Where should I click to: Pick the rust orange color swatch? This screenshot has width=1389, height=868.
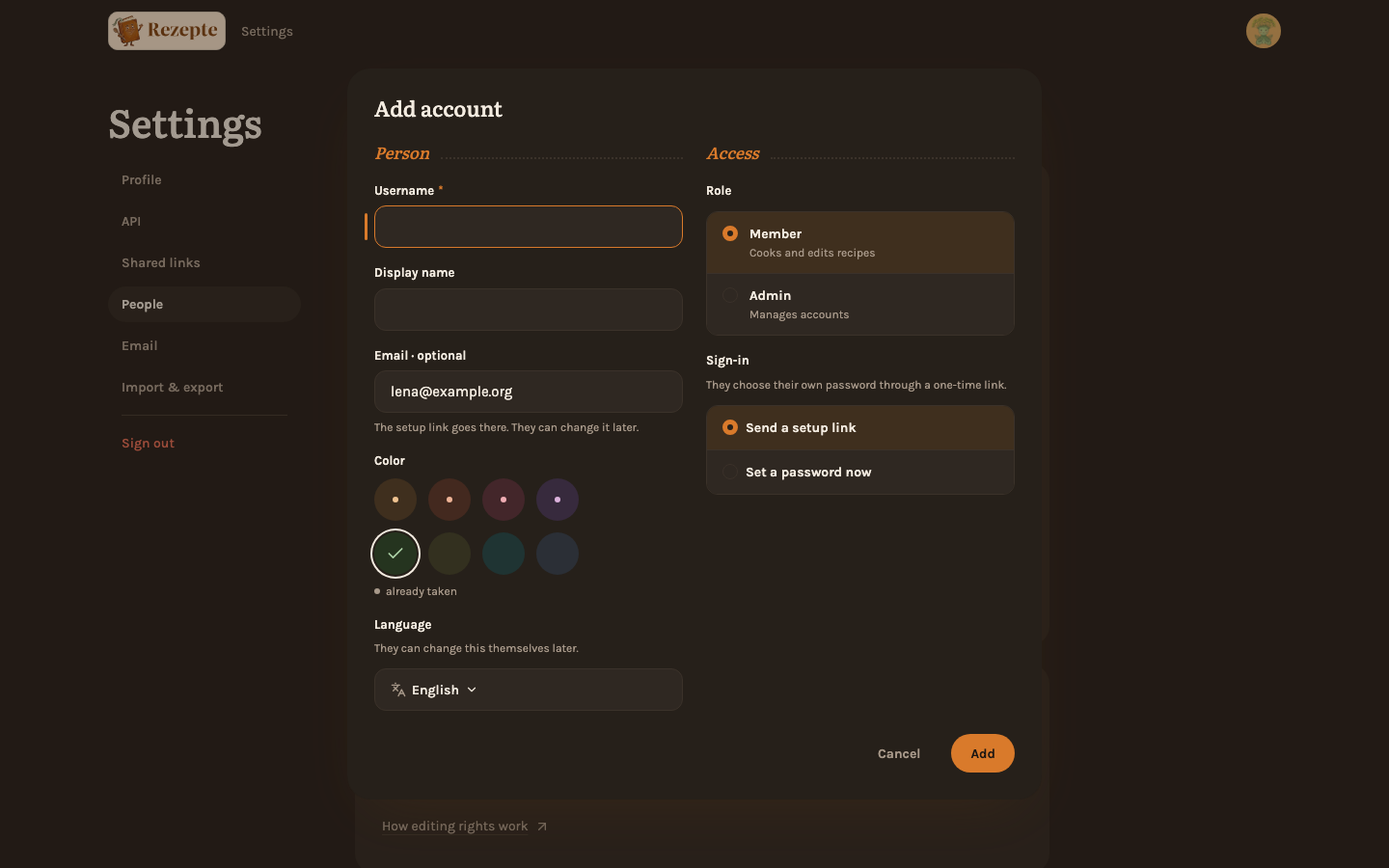pos(449,500)
